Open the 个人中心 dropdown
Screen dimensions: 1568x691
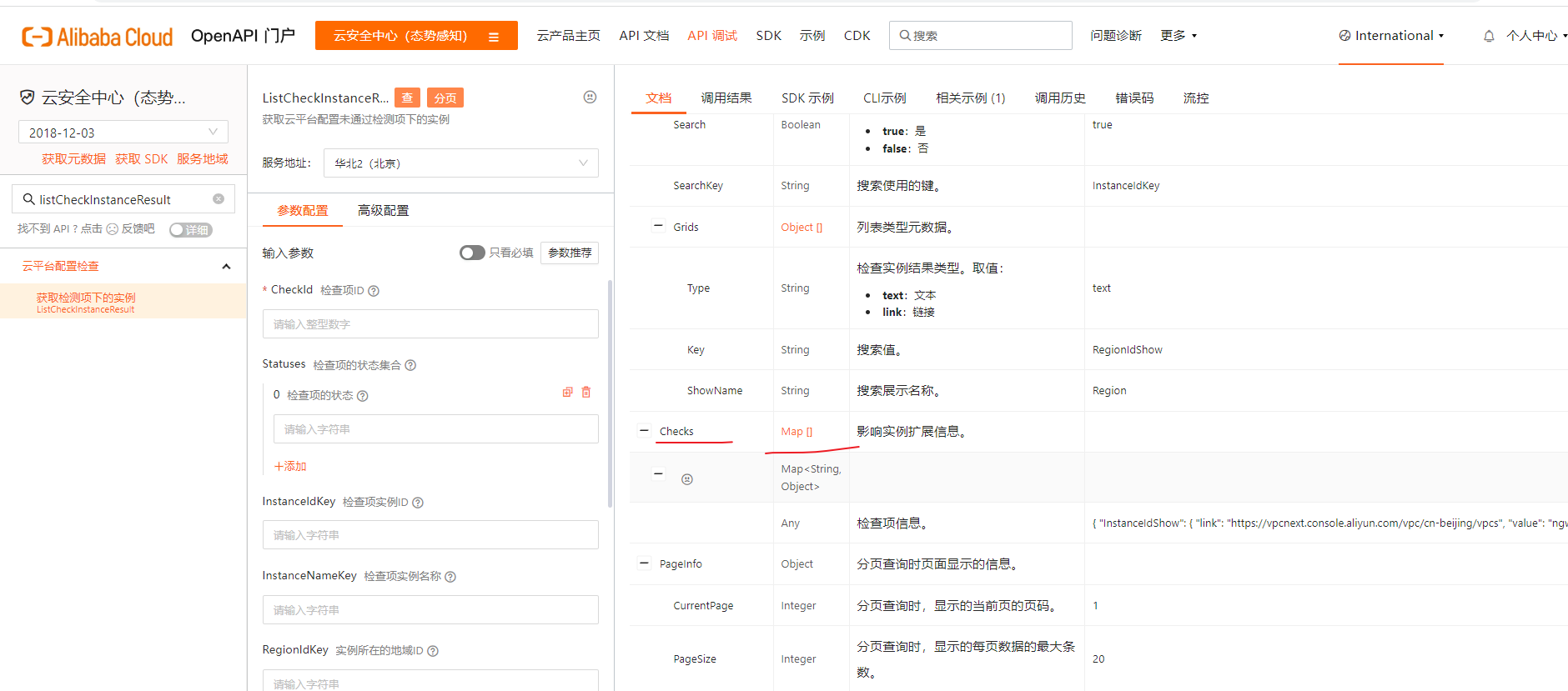[x=1536, y=36]
